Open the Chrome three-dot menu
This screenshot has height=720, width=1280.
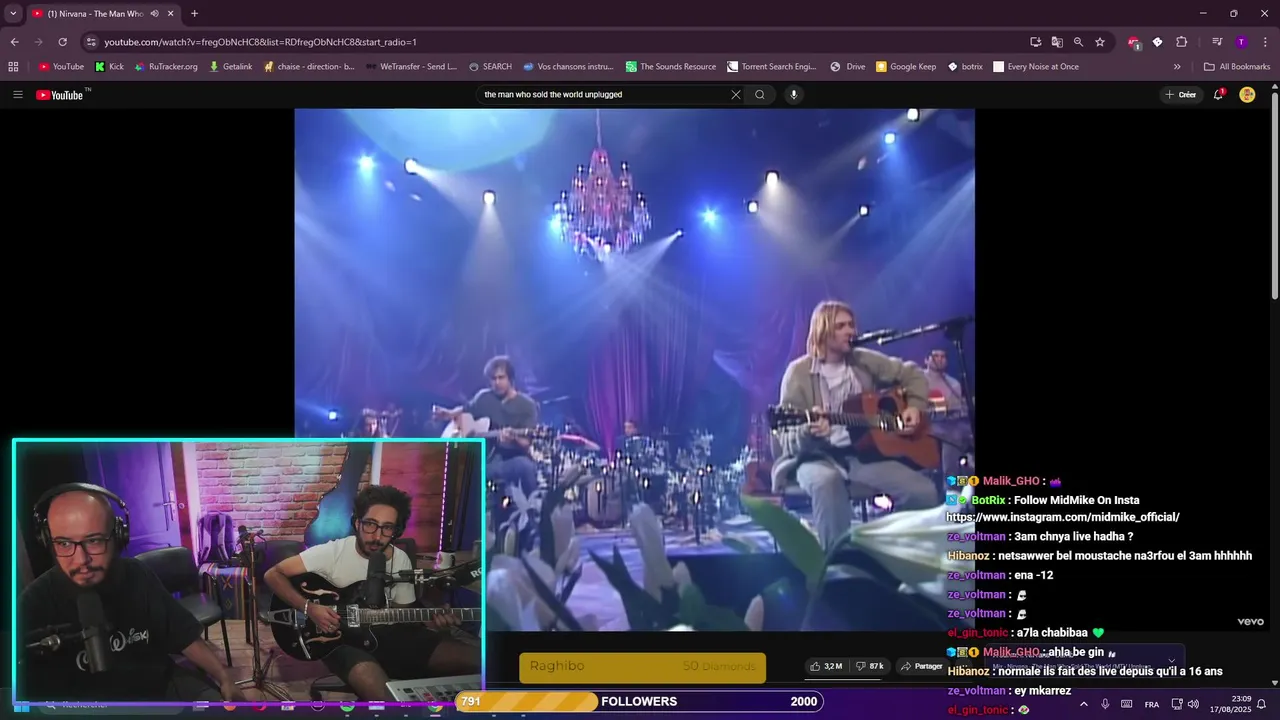click(1264, 42)
